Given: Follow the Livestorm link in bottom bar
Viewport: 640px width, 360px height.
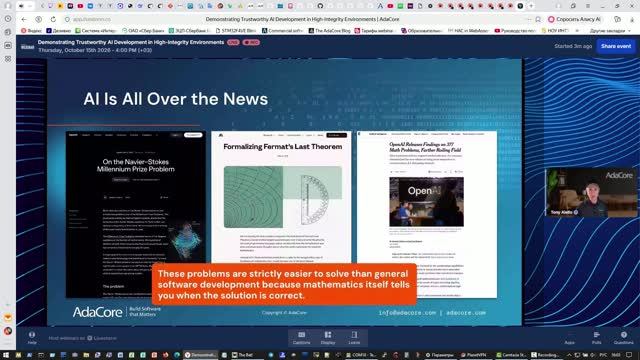Looking at the screenshot, I should pyautogui.click(x=102, y=338).
